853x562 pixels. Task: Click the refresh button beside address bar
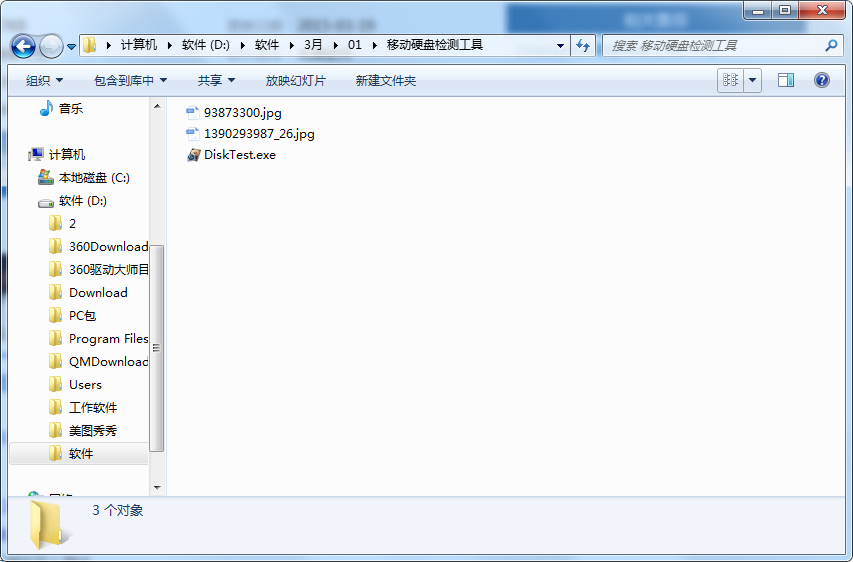(583, 45)
